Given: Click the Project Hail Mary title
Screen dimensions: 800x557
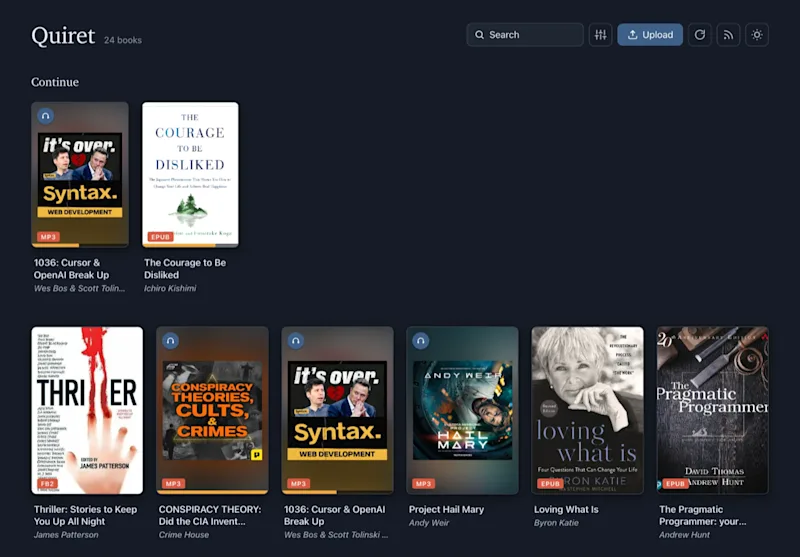Looking at the screenshot, I should pyautogui.click(x=446, y=509).
